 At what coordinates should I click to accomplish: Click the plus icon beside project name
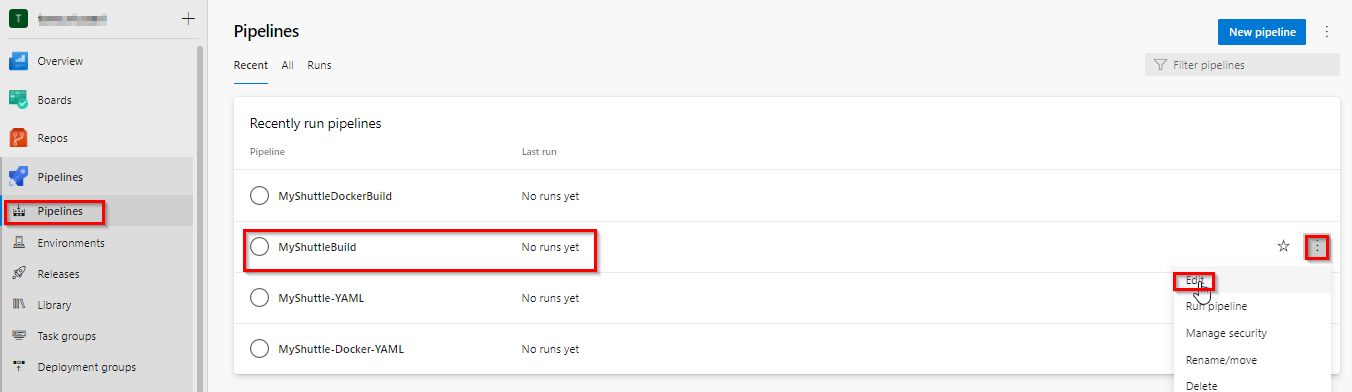[188, 19]
